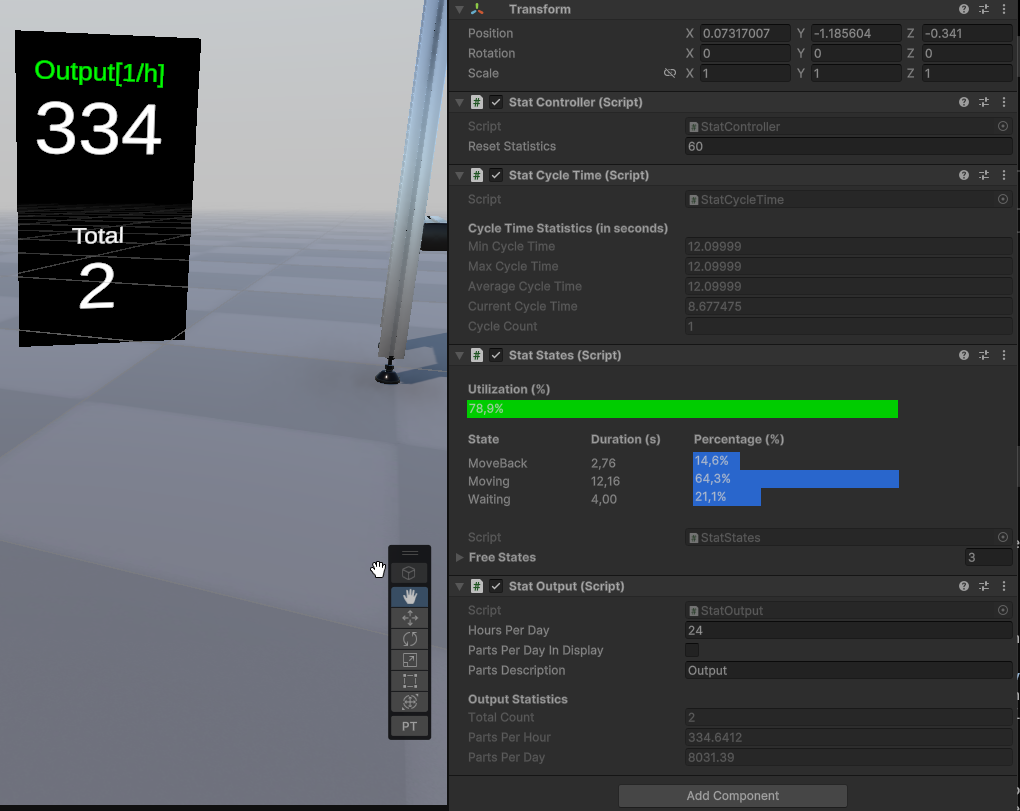Open the Stat States component kebab menu
This screenshot has height=811, width=1020.
(1003, 355)
